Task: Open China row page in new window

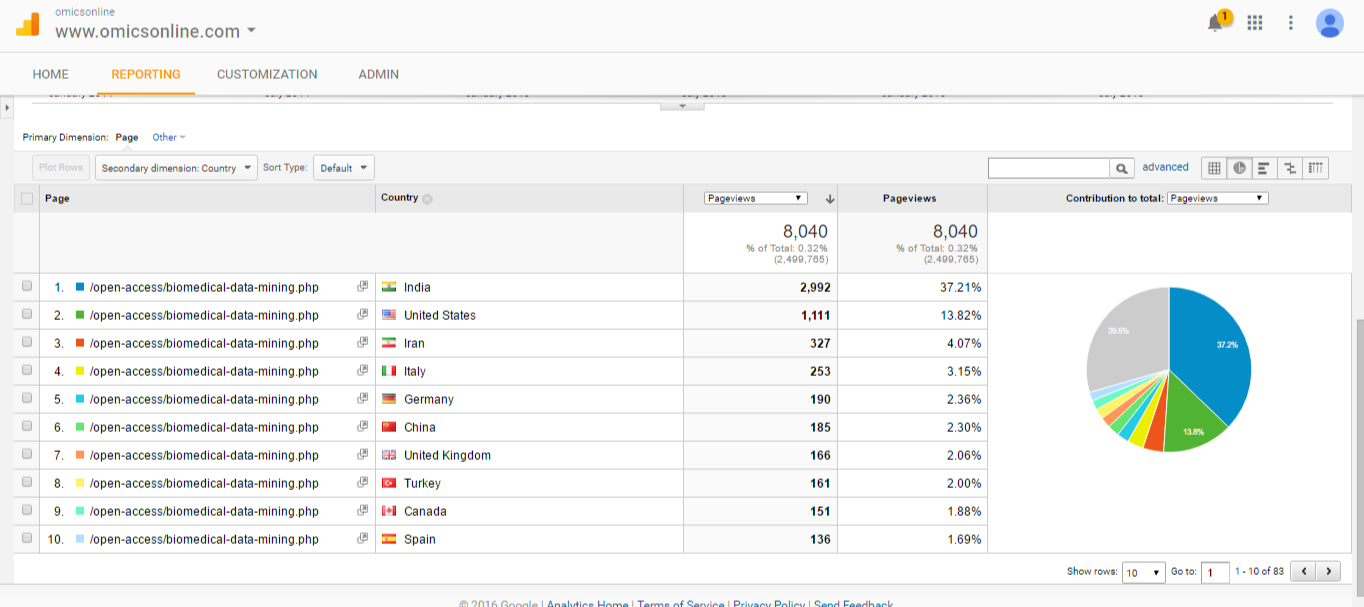Action: pyautogui.click(x=362, y=427)
